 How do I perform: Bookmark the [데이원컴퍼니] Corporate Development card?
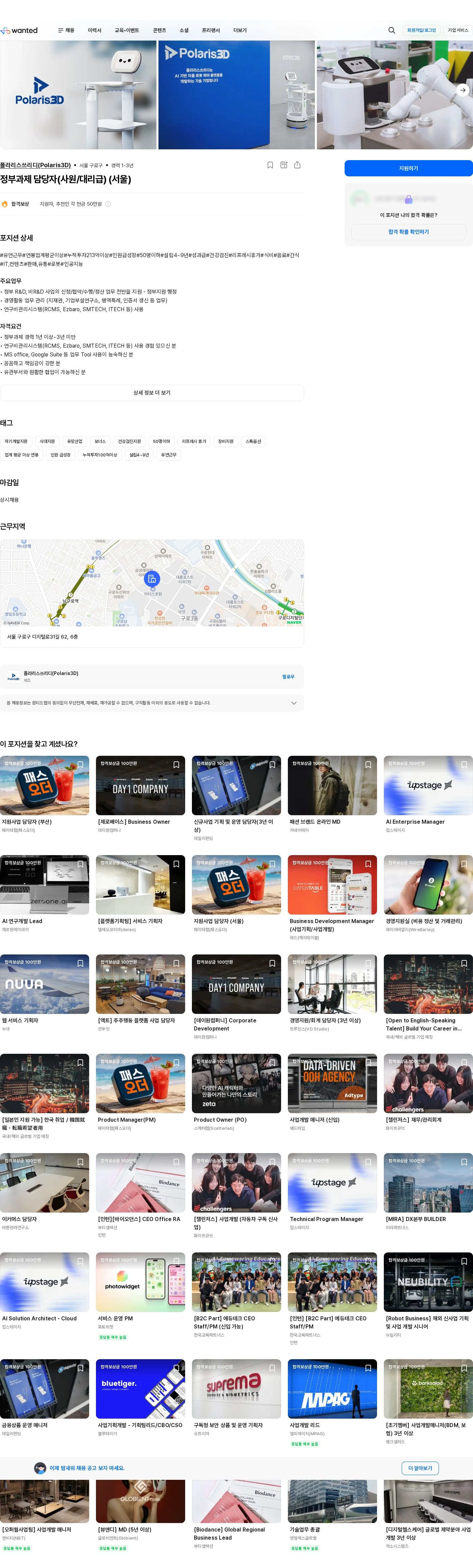coord(272,963)
